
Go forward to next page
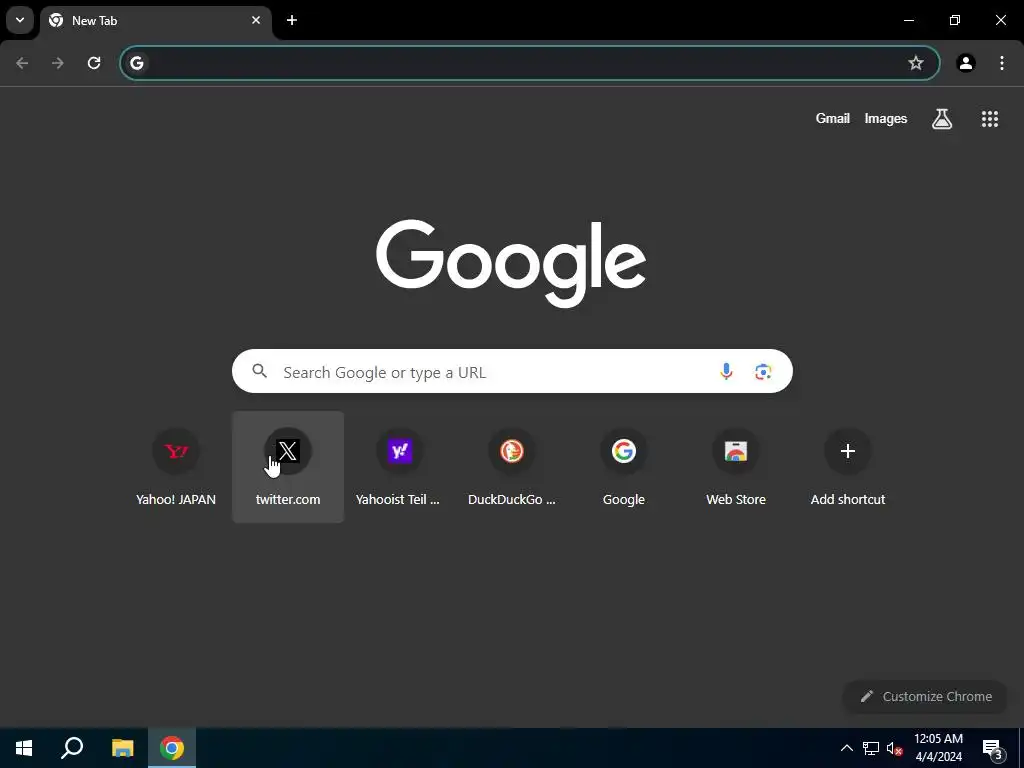click(58, 63)
